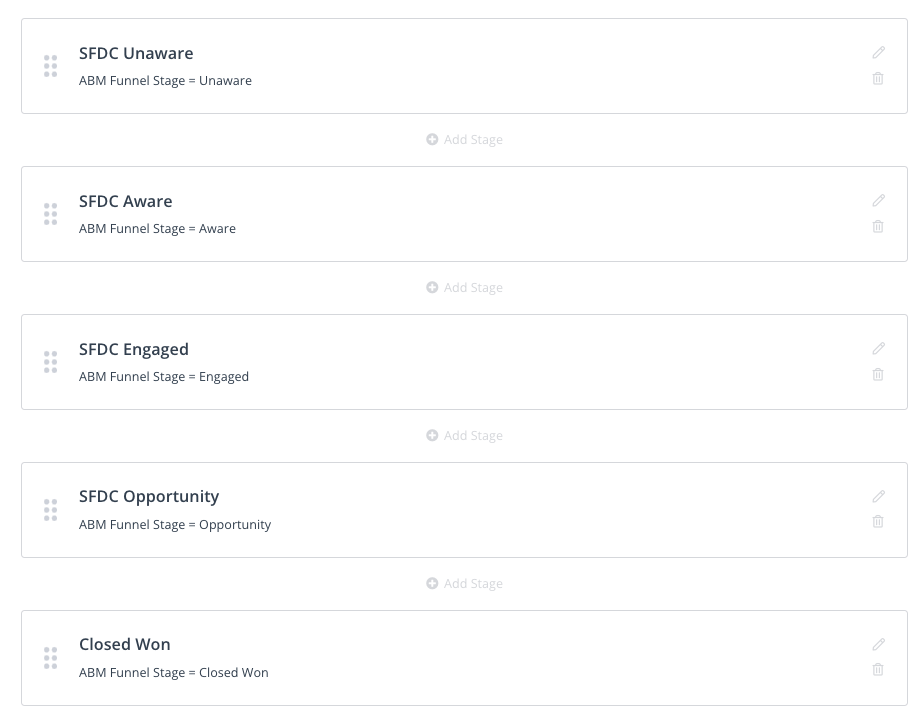This screenshot has height=717, width=920.
Task: Remove the SFDC Aware stage
Action: point(878,226)
